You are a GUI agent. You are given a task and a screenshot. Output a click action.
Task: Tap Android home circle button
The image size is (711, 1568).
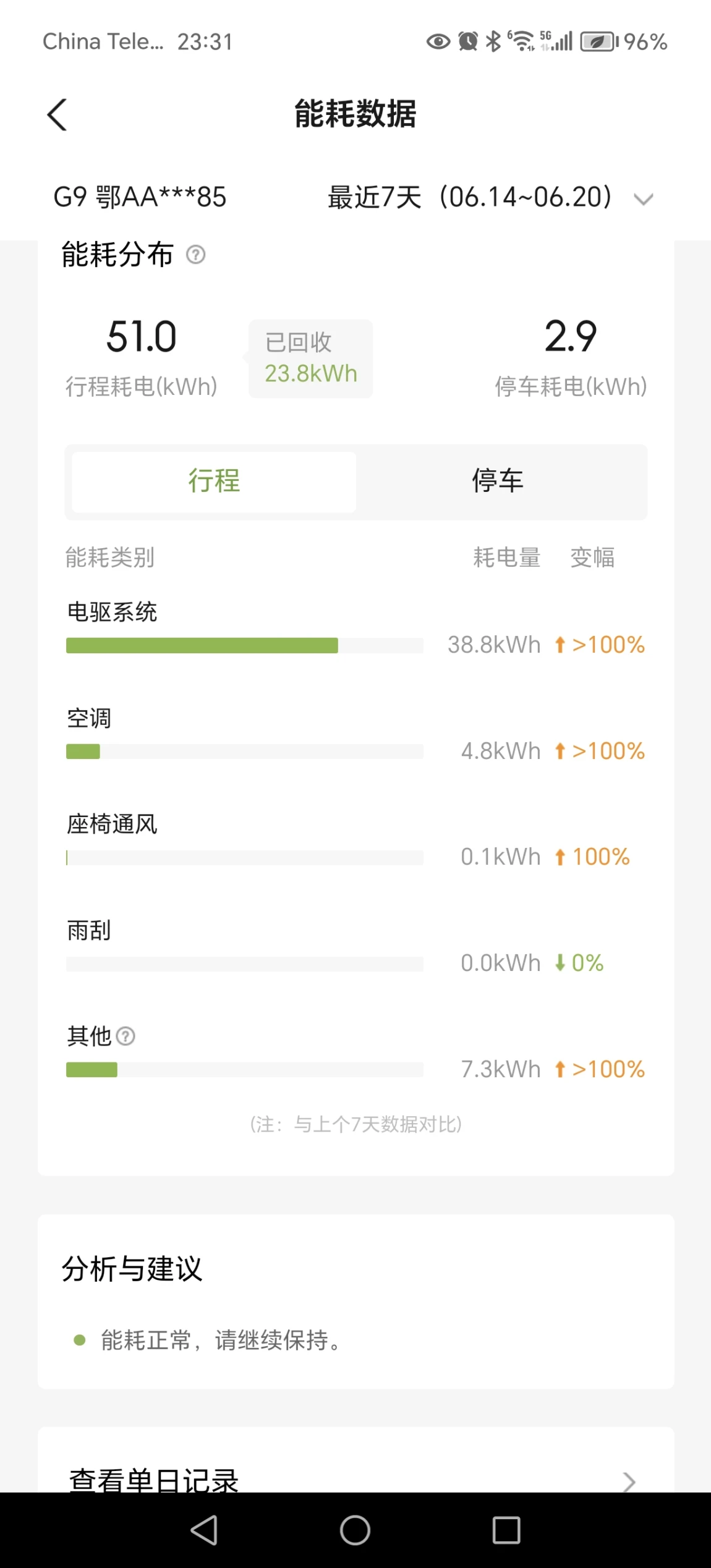355,1530
